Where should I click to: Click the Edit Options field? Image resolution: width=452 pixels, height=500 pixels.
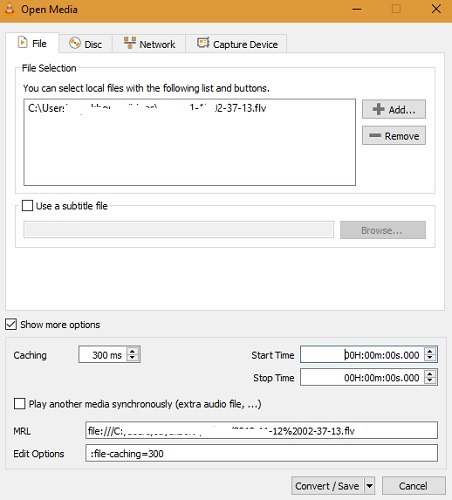click(x=261, y=453)
